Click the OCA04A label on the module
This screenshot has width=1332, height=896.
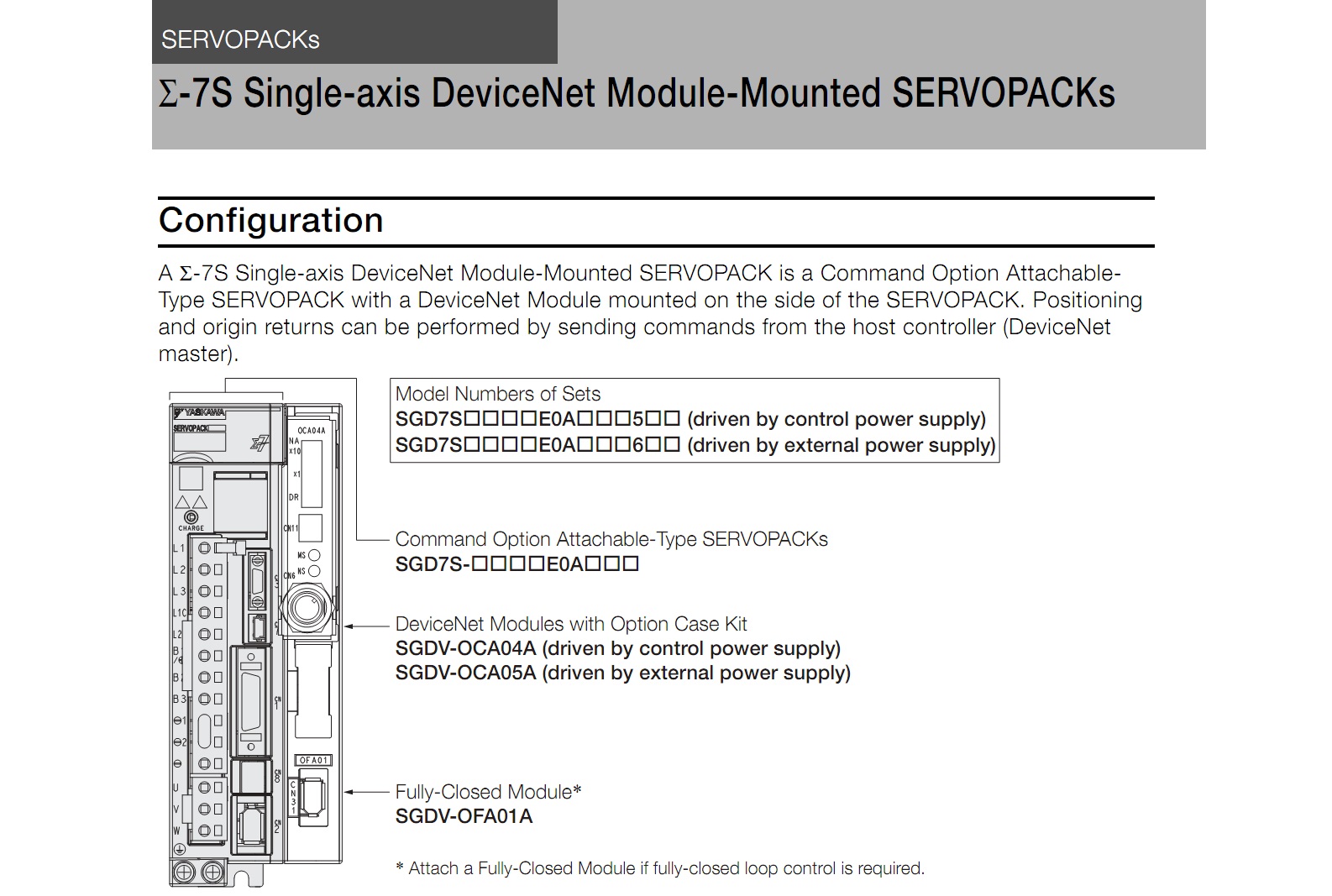click(312, 431)
